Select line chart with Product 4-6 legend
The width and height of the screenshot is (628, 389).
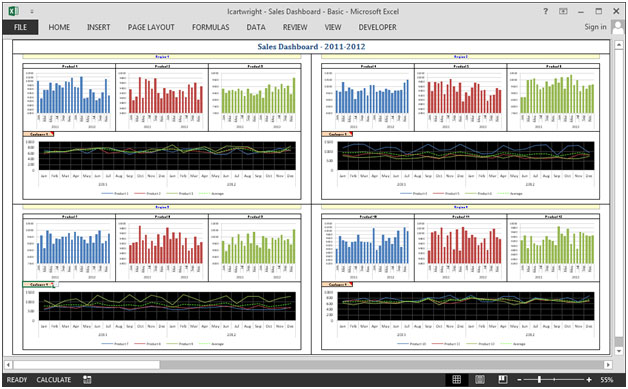[461, 168]
